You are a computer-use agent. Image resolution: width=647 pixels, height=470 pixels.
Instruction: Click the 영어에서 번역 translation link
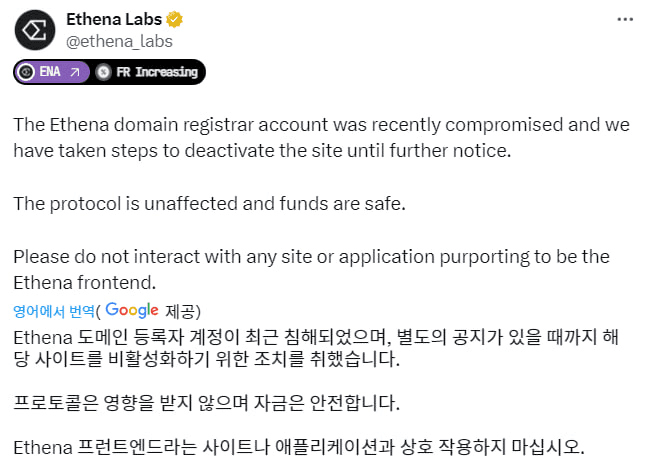(x=54, y=311)
